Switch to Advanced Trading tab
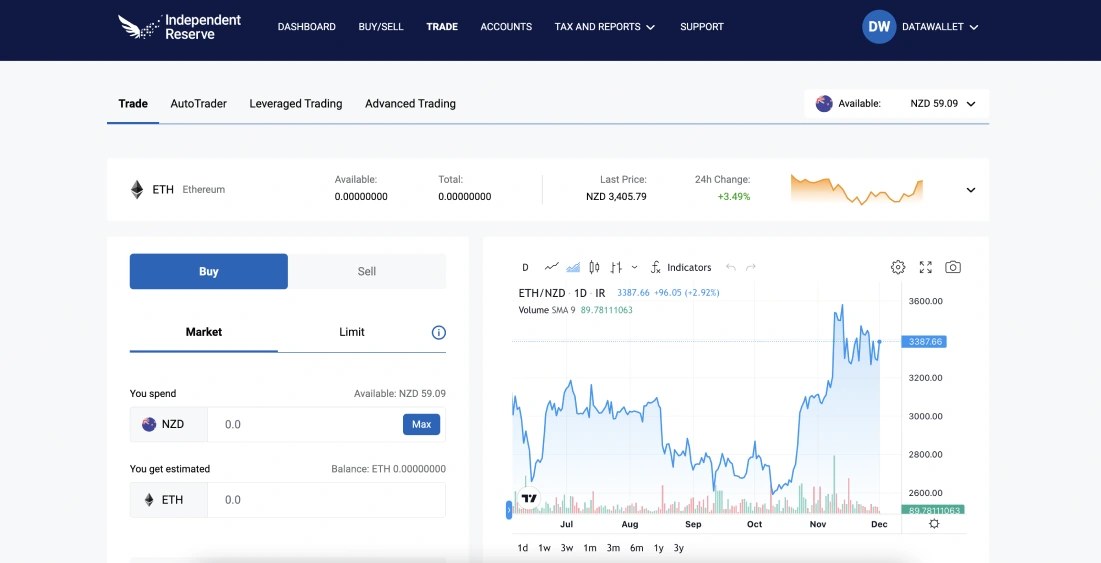This screenshot has height=563, width=1101. coord(410,103)
